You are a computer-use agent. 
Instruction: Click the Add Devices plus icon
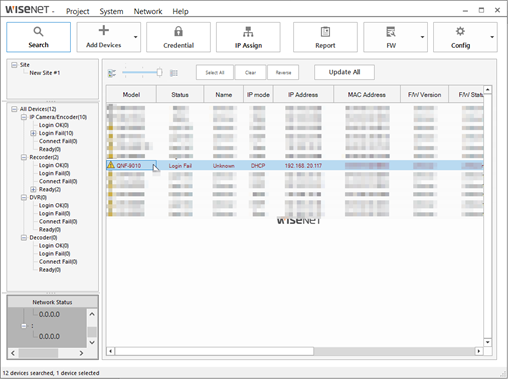[x=104, y=30]
